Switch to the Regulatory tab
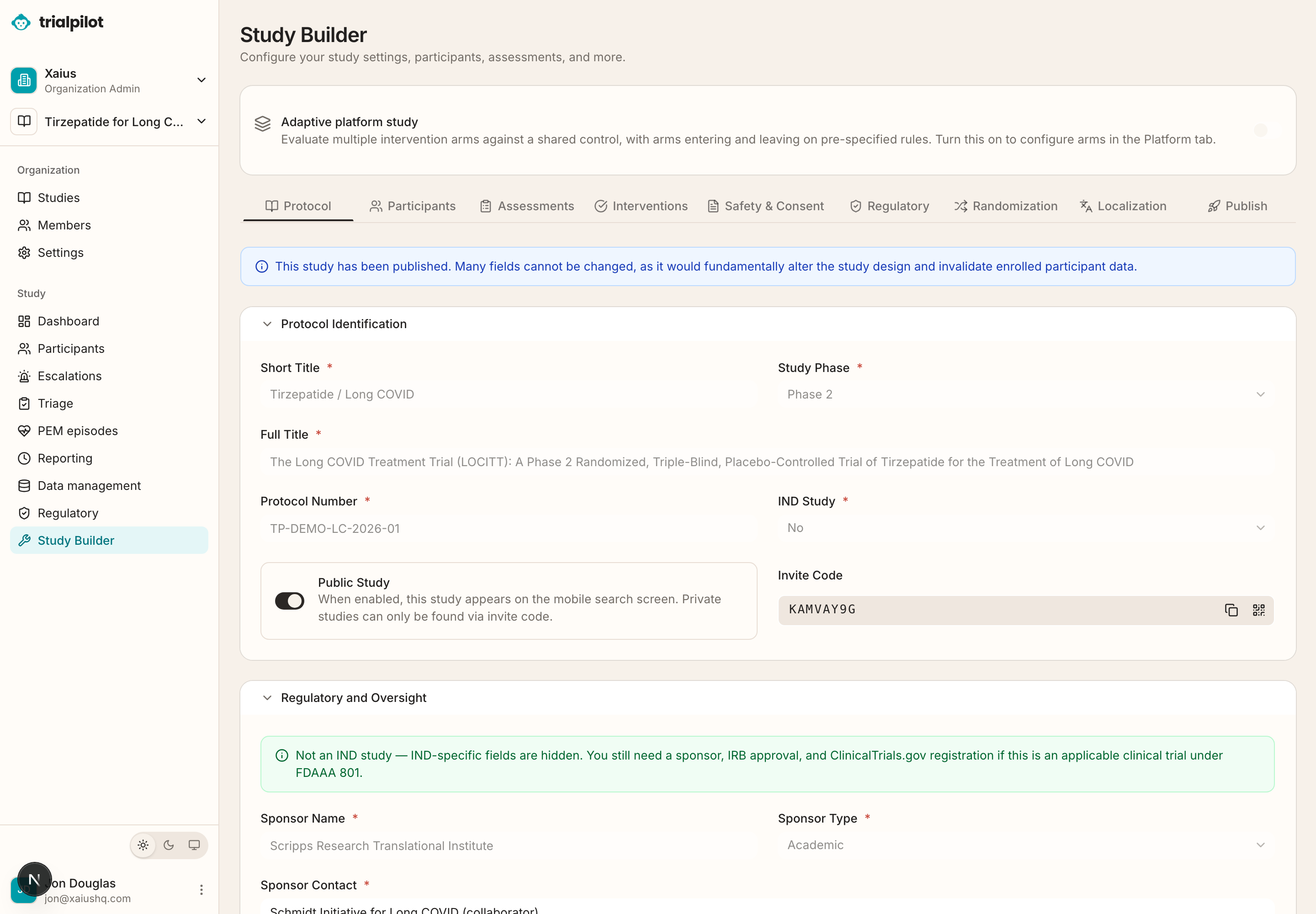The height and width of the screenshot is (914, 1316). tap(889, 206)
